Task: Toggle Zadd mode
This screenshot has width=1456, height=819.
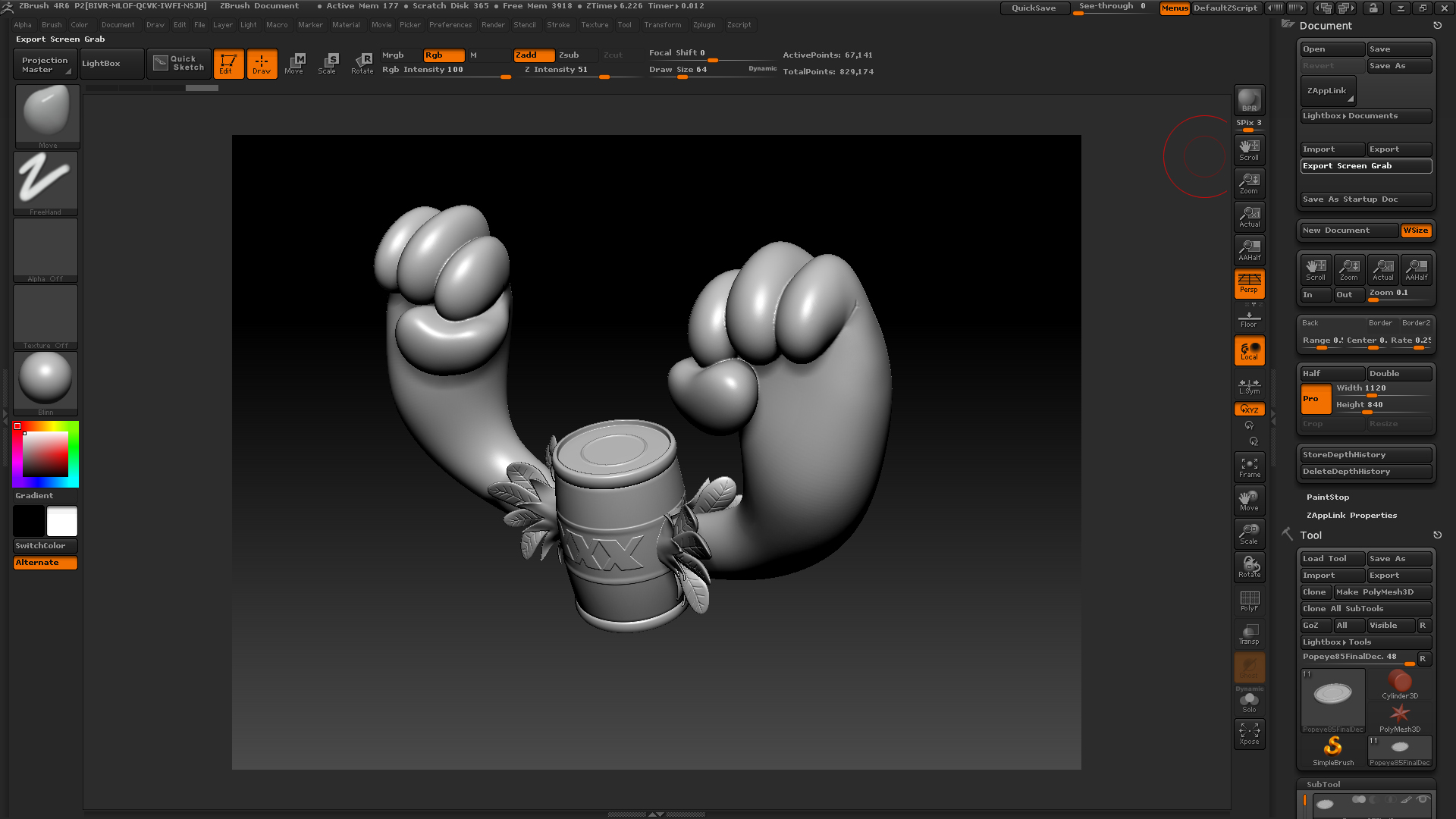Action: click(x=534, y=55)
